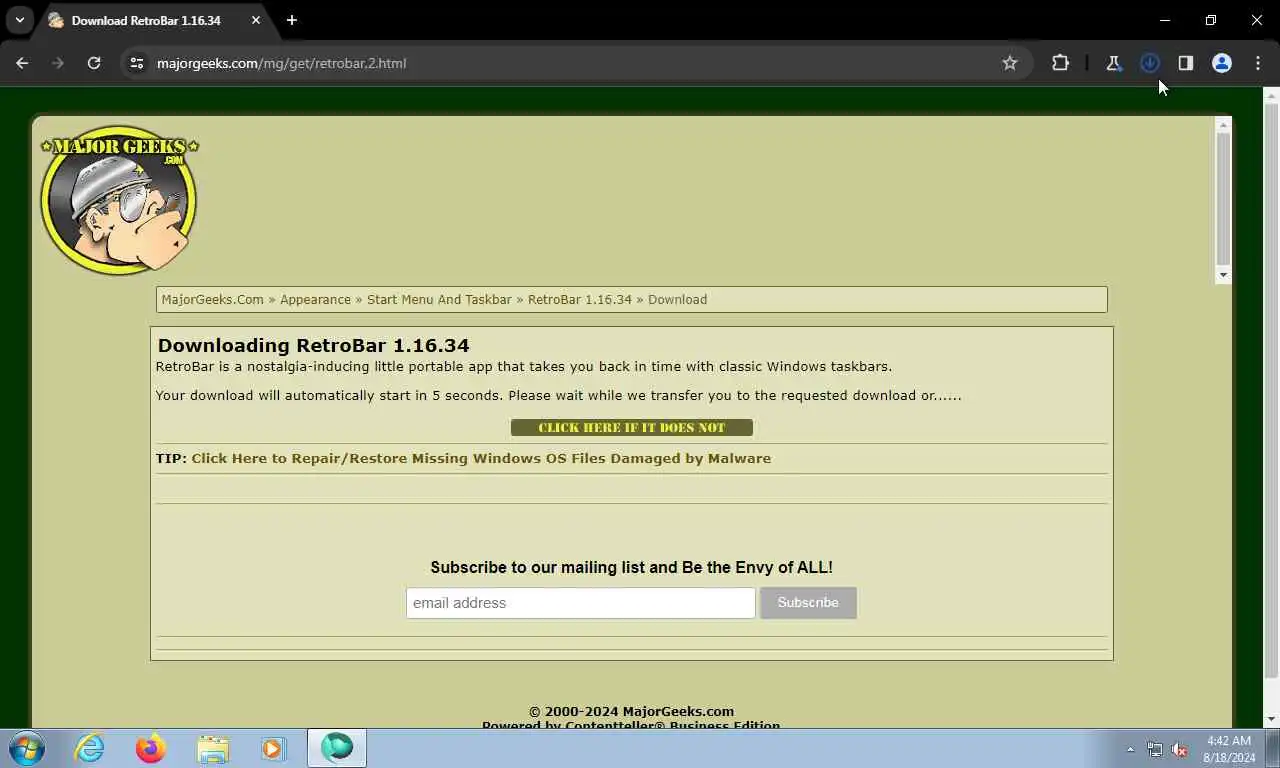Open the Windows Start button
This screenshot has height=768, width=1280.
[27, 748]
